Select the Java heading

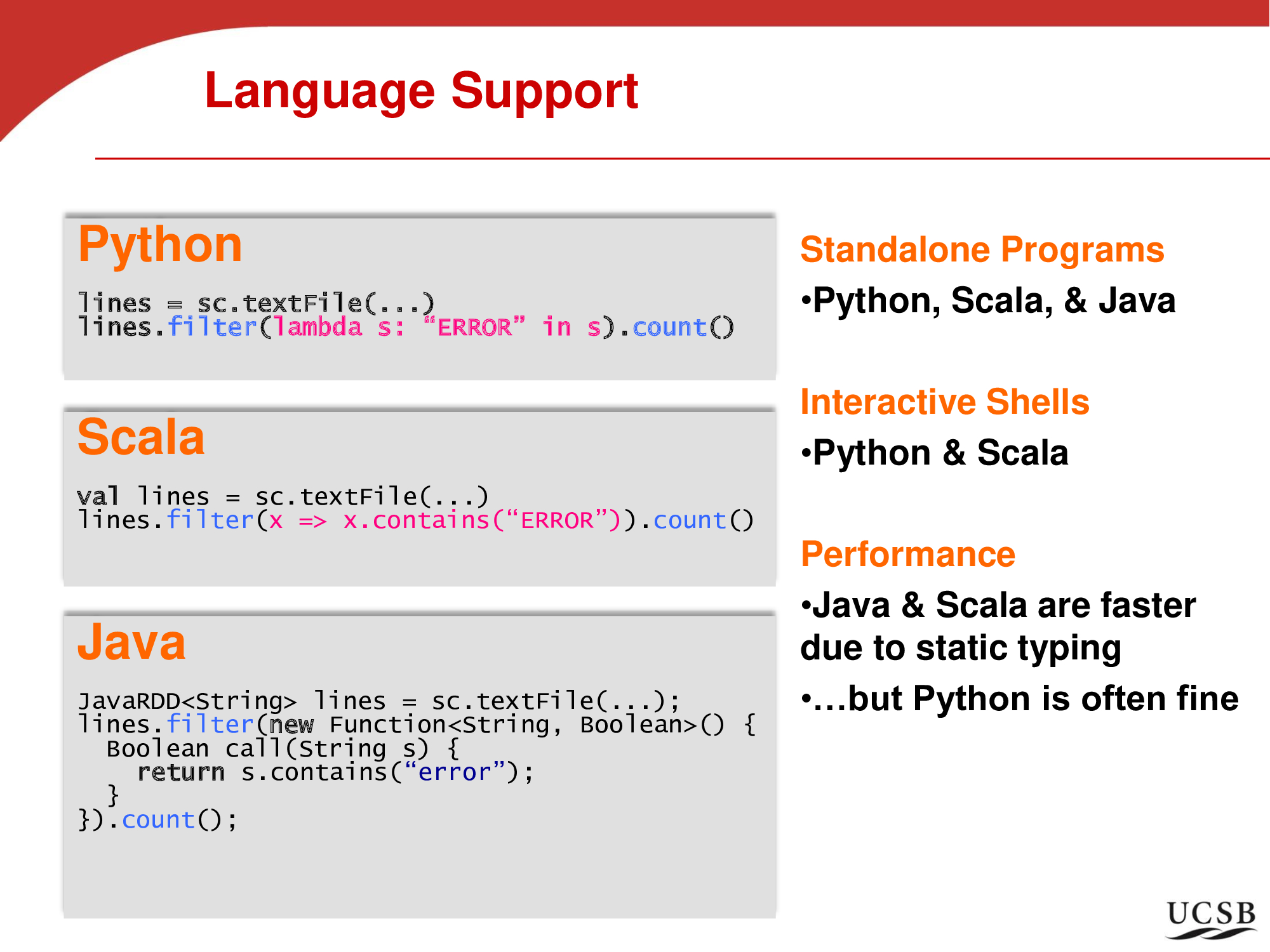point(131,643)
